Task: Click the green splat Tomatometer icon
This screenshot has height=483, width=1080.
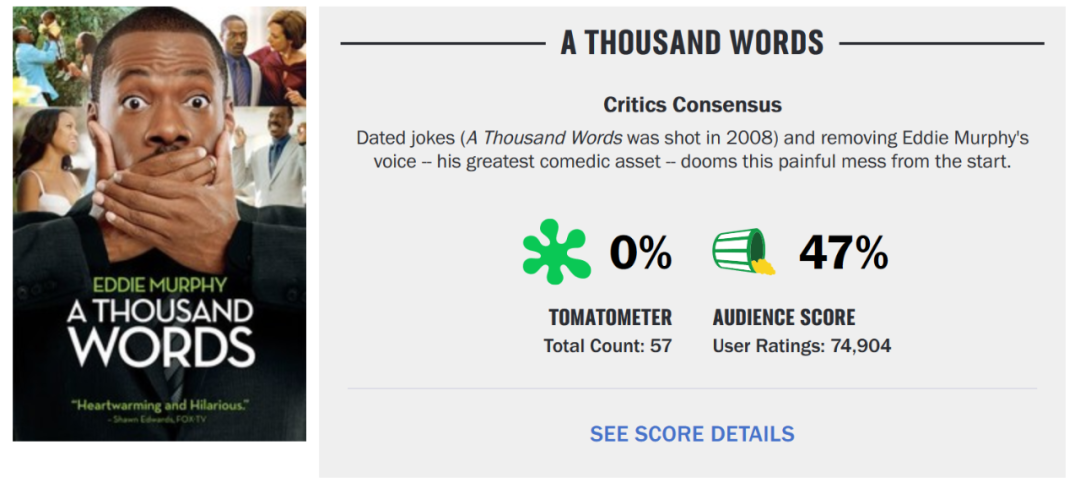Action: 557,251
